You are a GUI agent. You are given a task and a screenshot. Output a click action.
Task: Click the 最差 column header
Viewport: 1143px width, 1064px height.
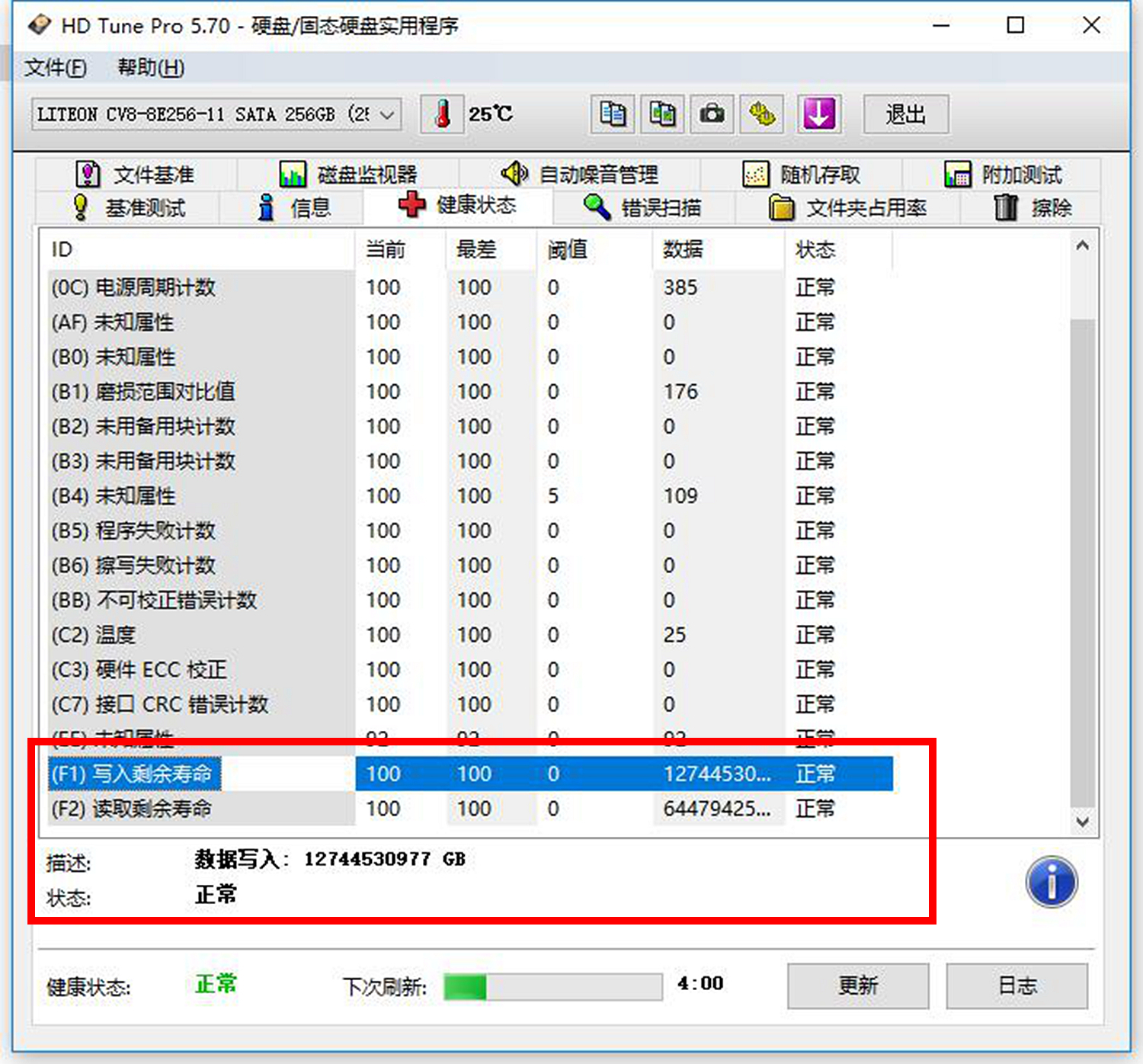(x=491, y=249)
